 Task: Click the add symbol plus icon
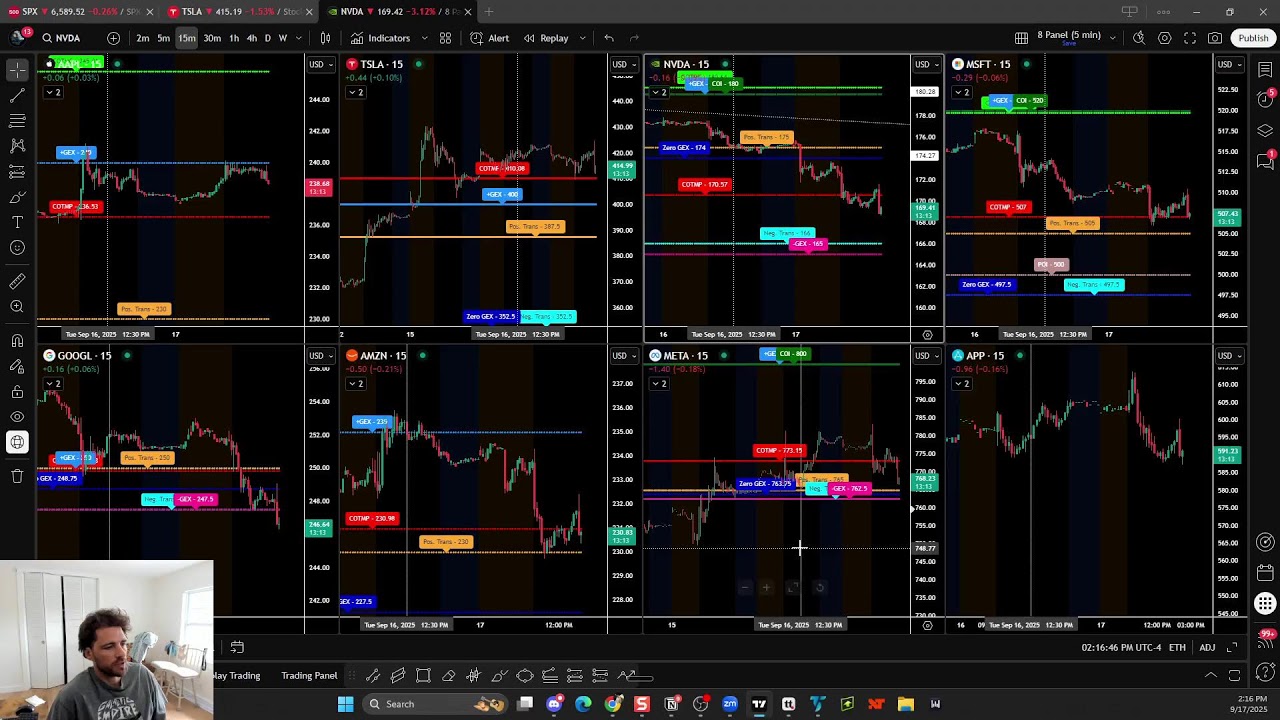(x=113, y=38)
